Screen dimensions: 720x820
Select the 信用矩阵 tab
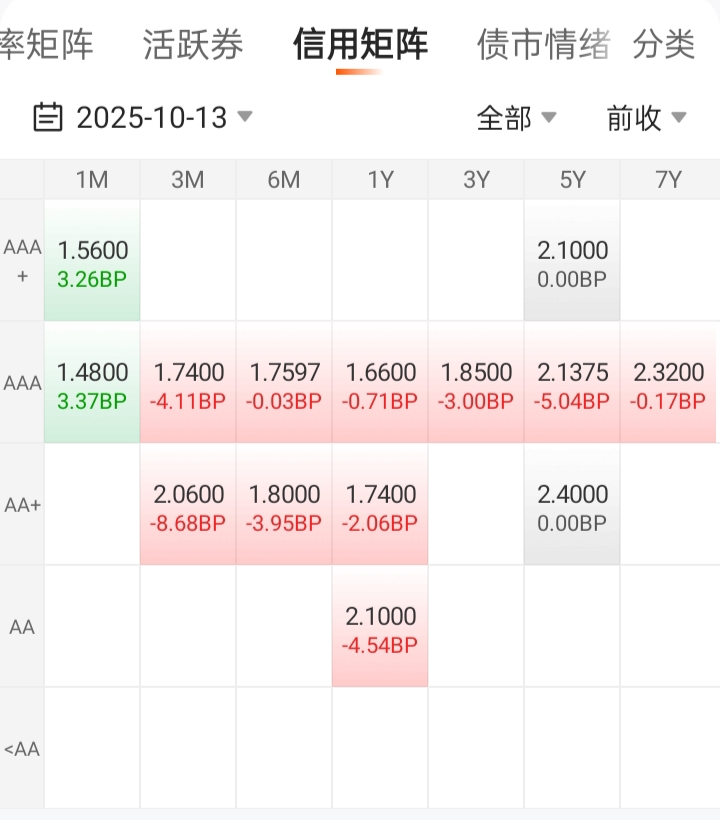[360, 44]
